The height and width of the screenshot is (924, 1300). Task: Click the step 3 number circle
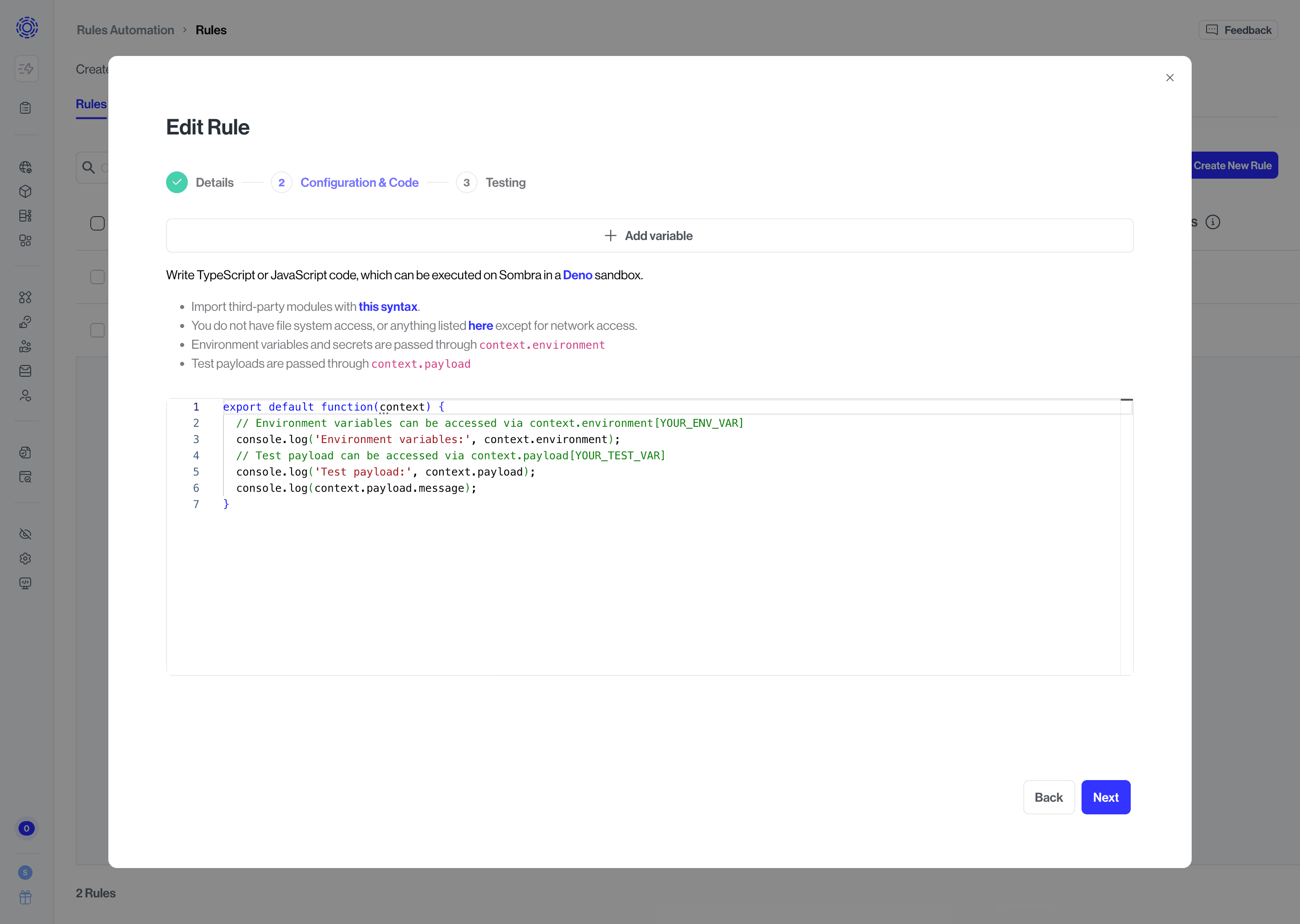point(467,183)
